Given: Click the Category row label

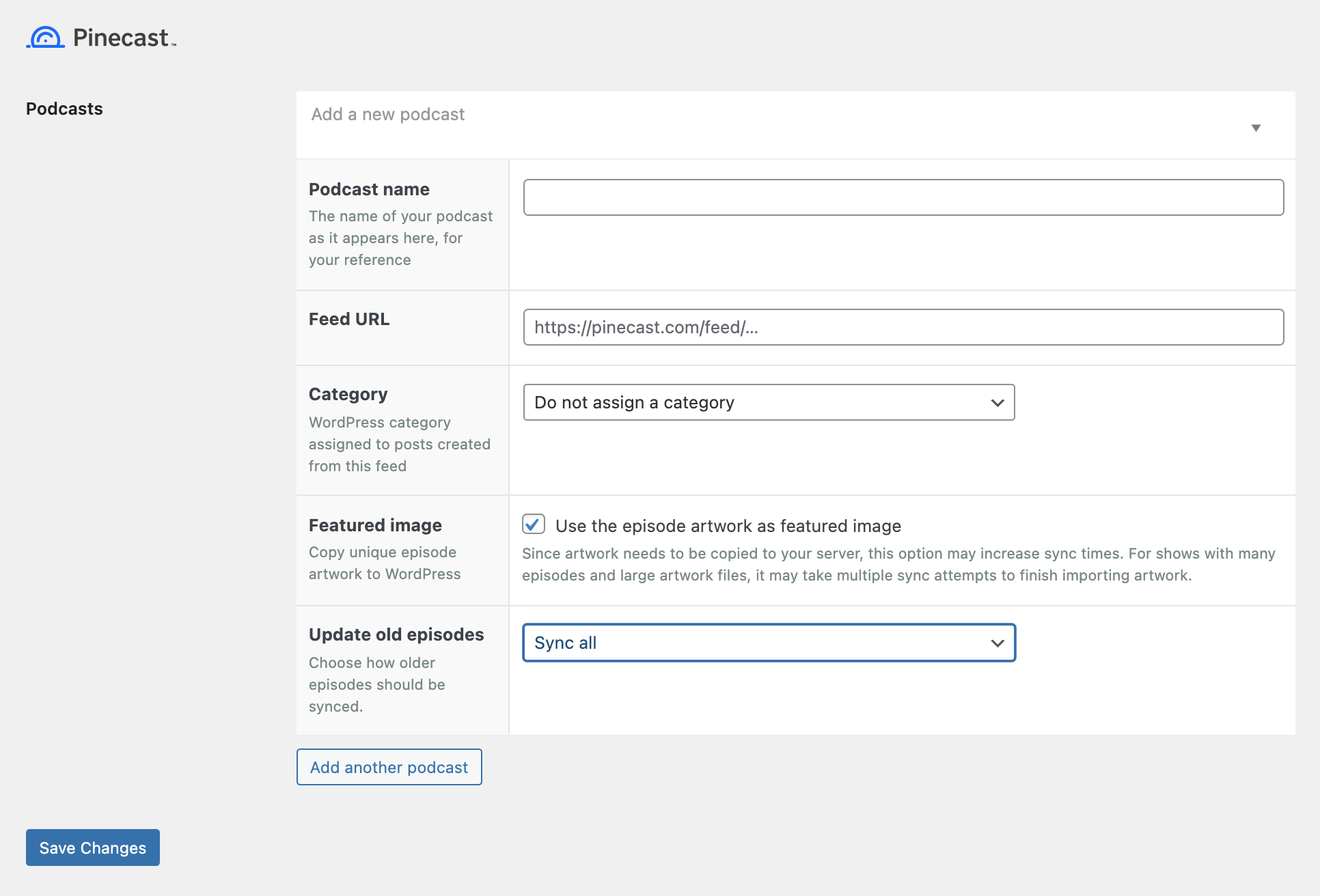Looking at the screenshot, I should point(348,394).
